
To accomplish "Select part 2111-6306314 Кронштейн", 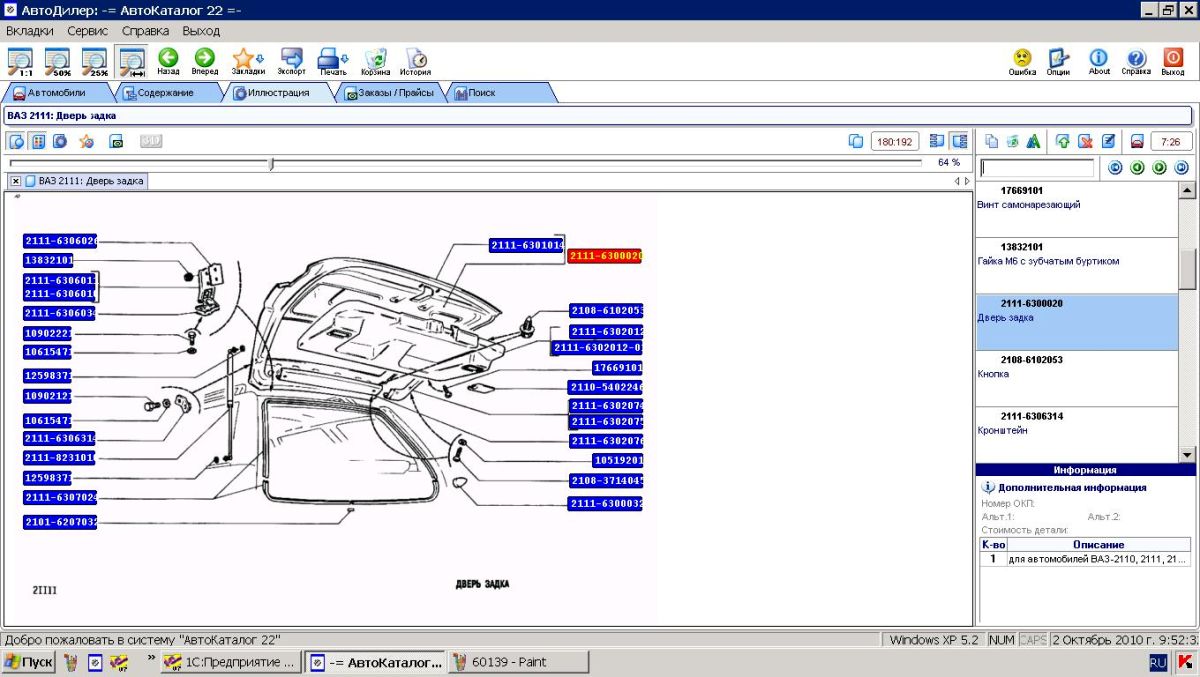I will point(1077,435).
